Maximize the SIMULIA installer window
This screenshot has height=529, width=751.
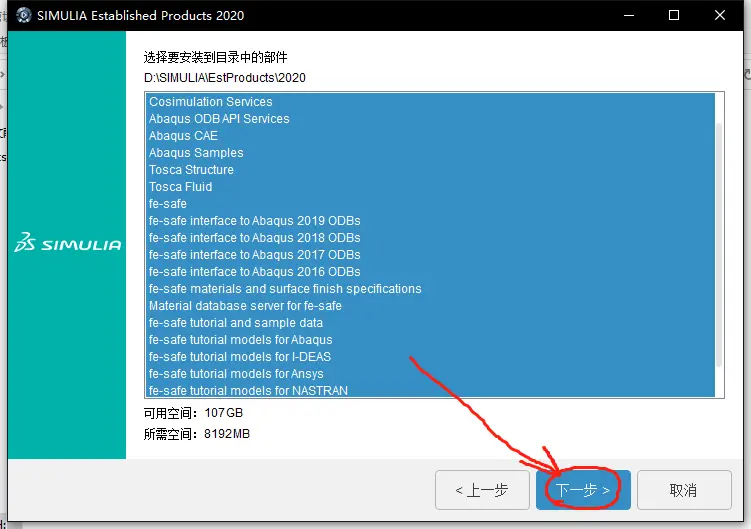click(x=674, y=15)
